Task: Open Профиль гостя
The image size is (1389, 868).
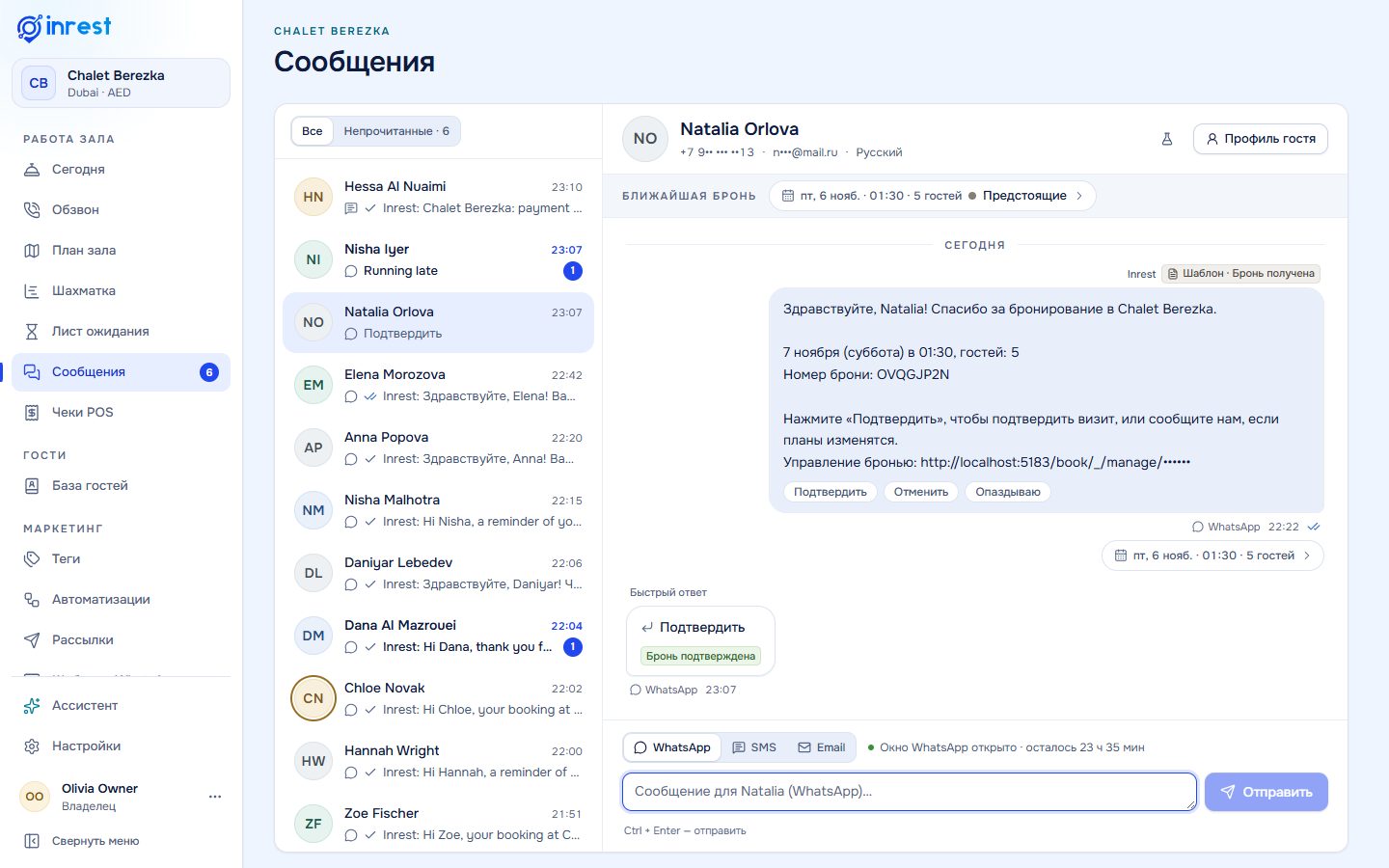Action: pos(1261,139)
